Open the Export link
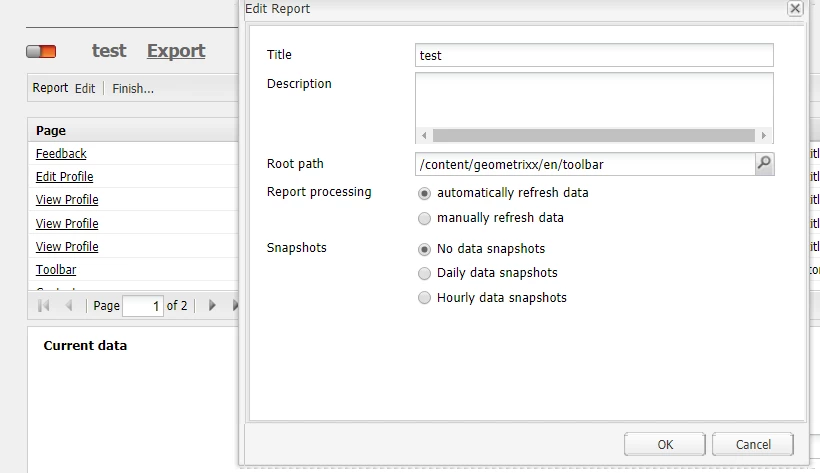 click(176, 51)
